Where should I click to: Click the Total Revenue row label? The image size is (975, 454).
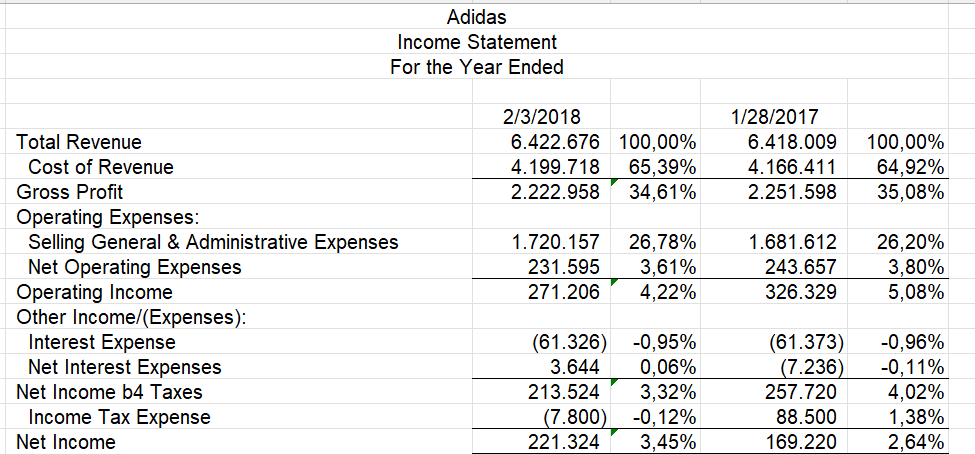pos(79,142)
